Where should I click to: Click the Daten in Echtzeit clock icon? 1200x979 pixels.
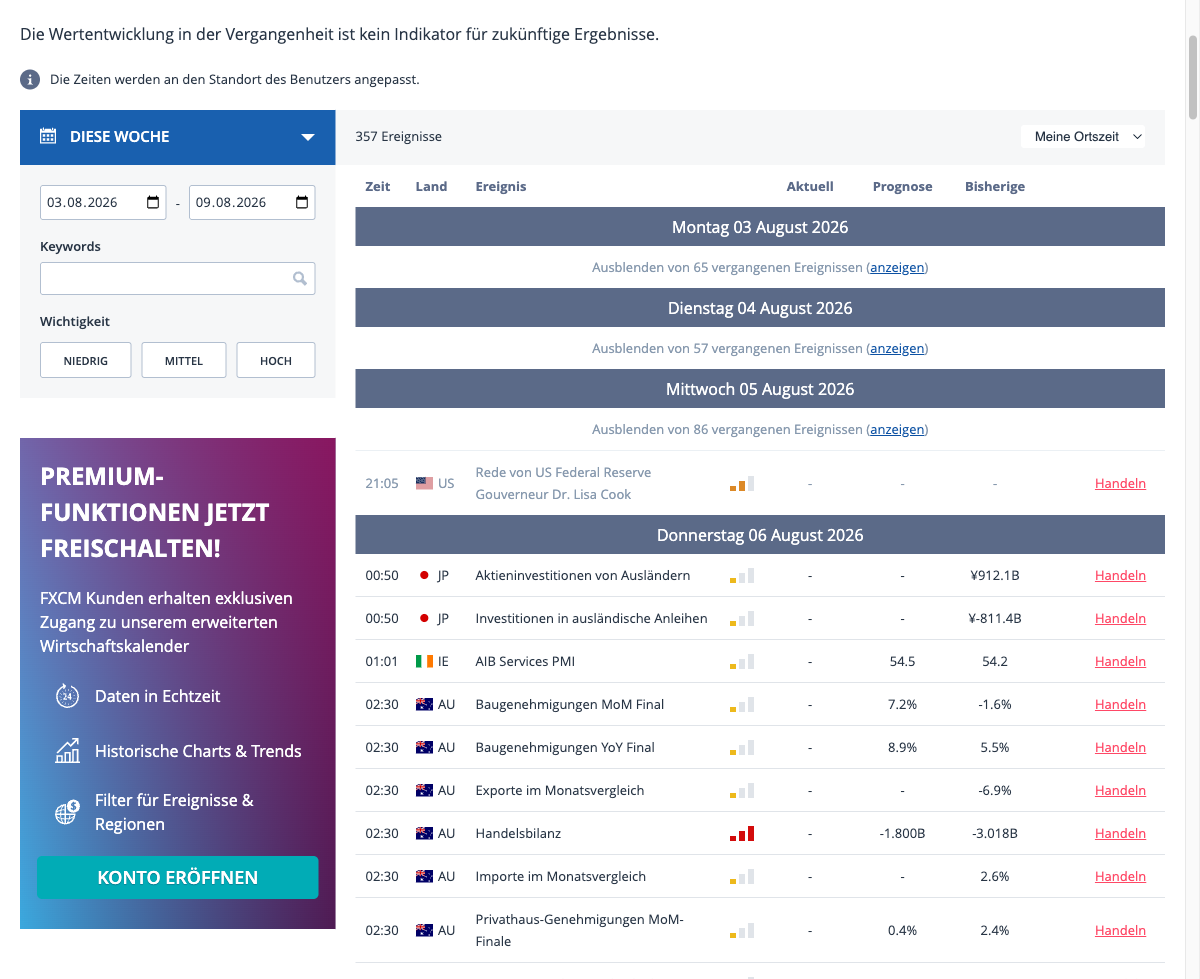[67, 696]
